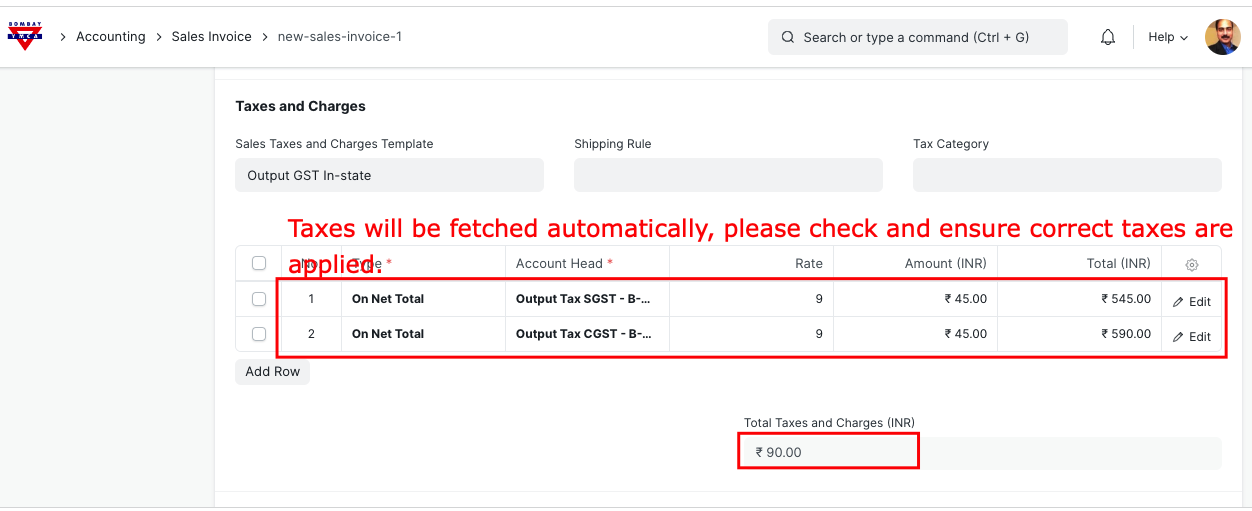Click the search magnifier icon
1252x511 pixels.
point(788,37)
